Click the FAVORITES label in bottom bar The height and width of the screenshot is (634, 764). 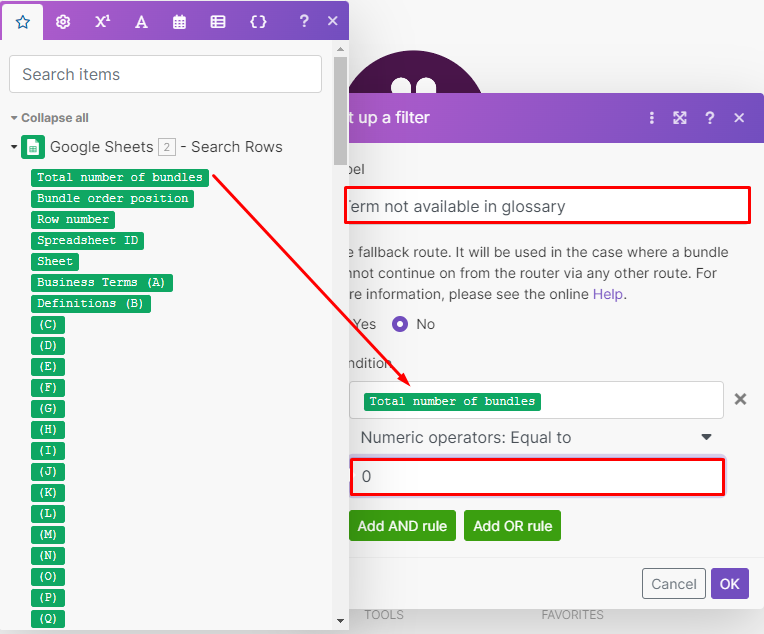click(x=573, y=615)
